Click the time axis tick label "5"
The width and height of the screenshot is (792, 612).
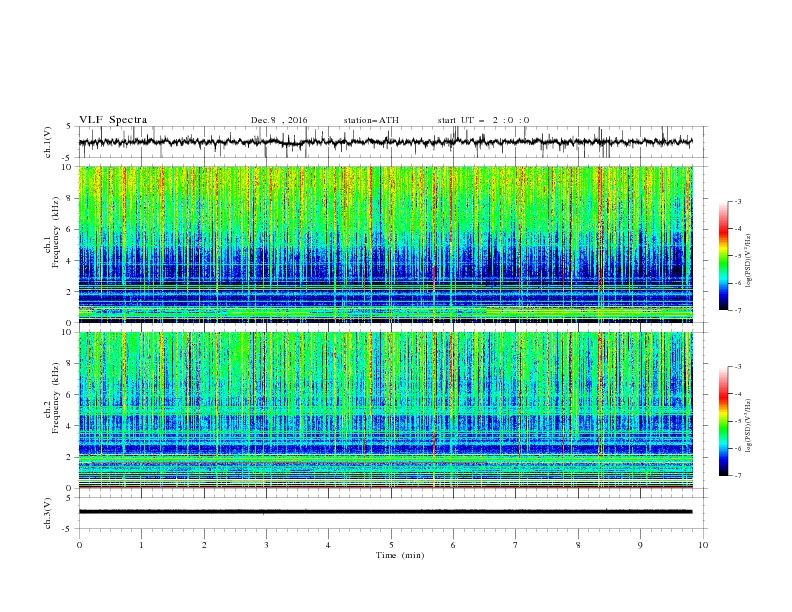pyautogui.click(x=391, y=545)
